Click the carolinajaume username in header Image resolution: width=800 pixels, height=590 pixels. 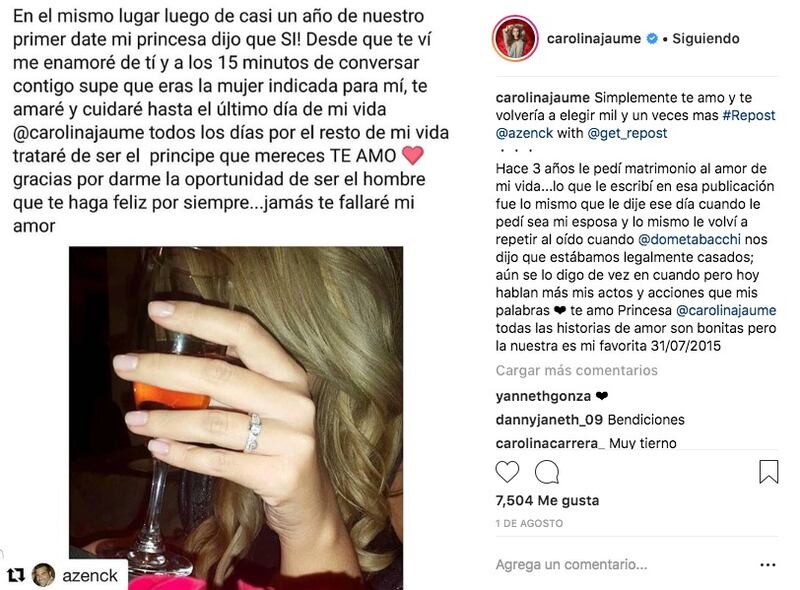[594, 38]
